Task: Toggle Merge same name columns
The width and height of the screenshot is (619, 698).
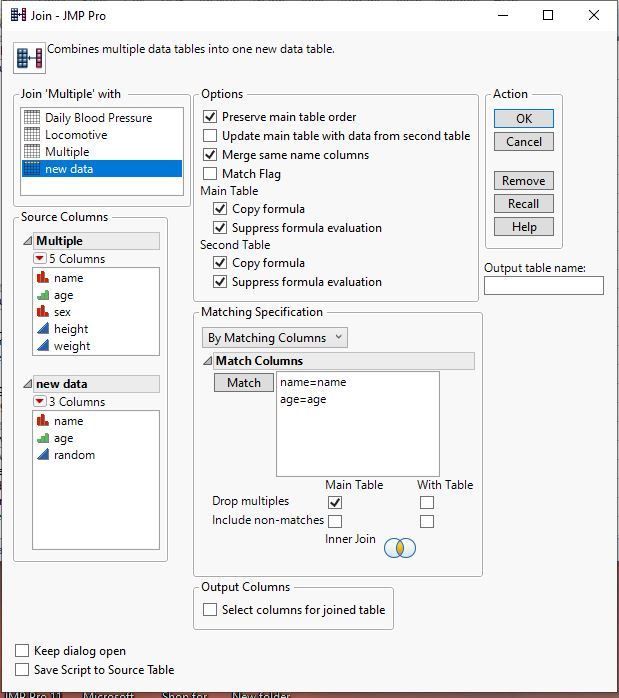Action: 210,154
